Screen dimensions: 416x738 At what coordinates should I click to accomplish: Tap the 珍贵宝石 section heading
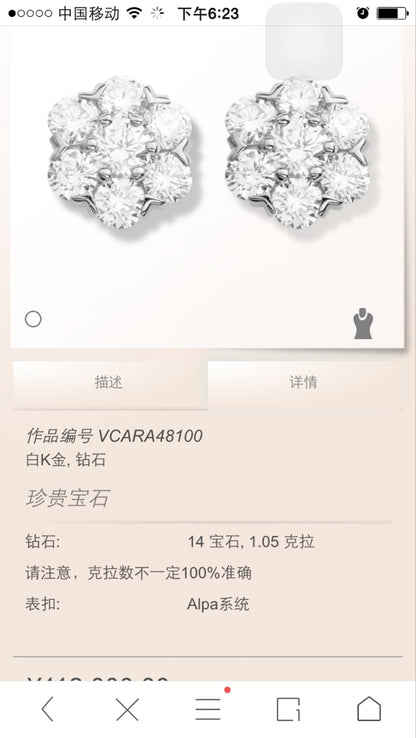coord(68,498)
